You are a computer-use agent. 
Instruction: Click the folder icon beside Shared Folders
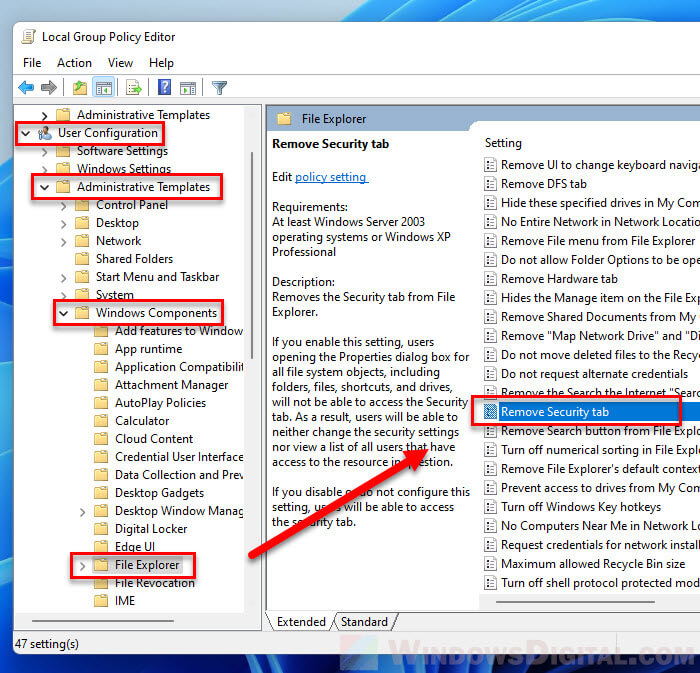pos(82,259)
